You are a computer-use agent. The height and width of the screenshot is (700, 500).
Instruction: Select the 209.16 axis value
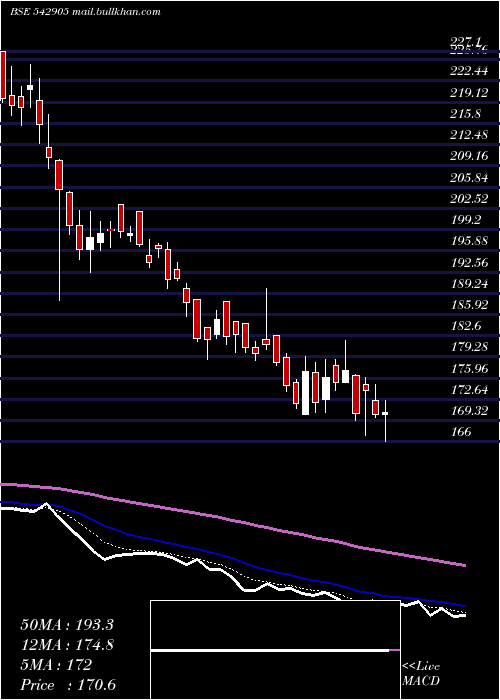(x=469, y=156)
